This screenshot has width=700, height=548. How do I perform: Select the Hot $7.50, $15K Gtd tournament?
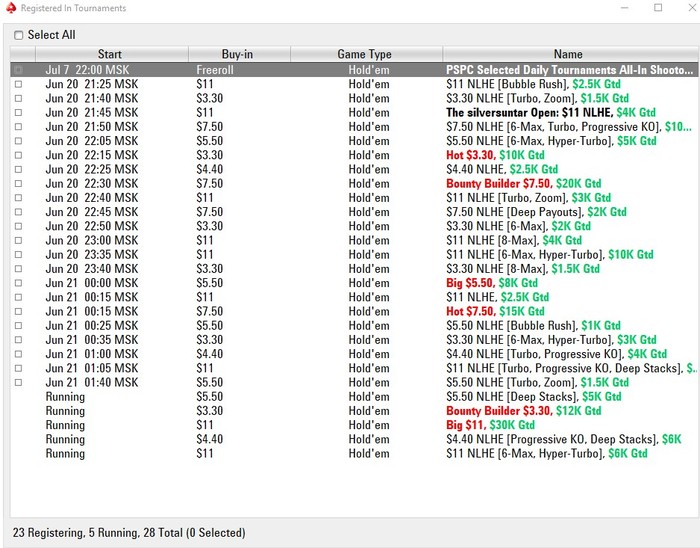click(x=354, y=311)
